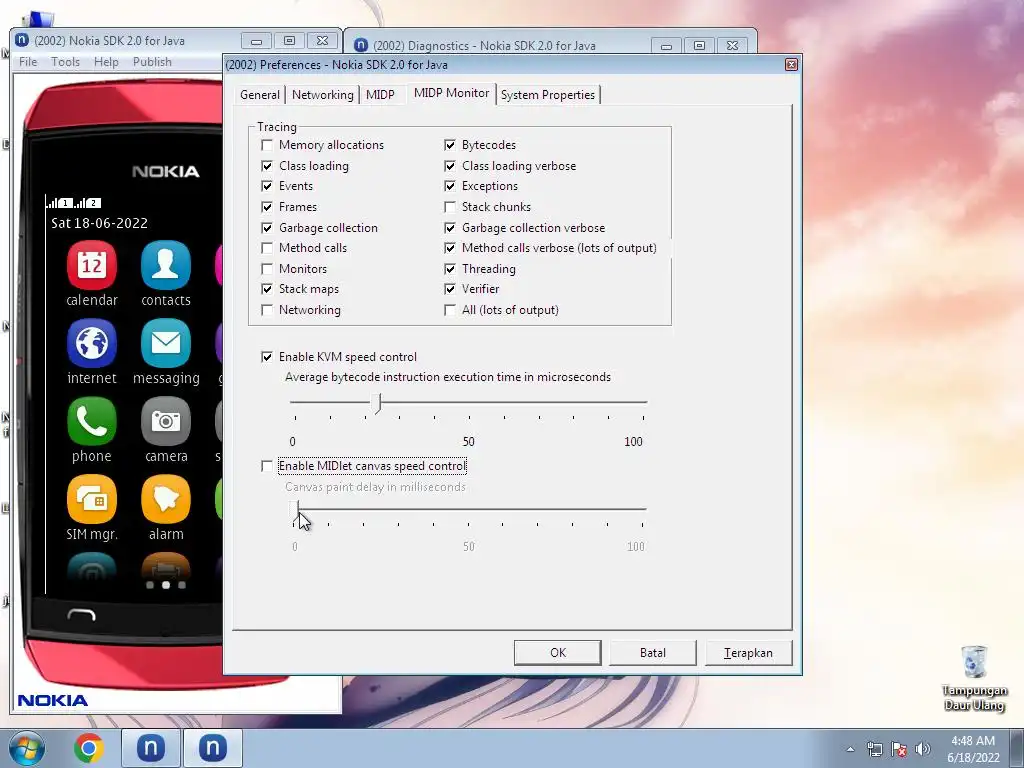Viewport: 1024px width, 768px height.
Task: Toggle Garbage collection verbose checkbox
Action: click(449, 228)
